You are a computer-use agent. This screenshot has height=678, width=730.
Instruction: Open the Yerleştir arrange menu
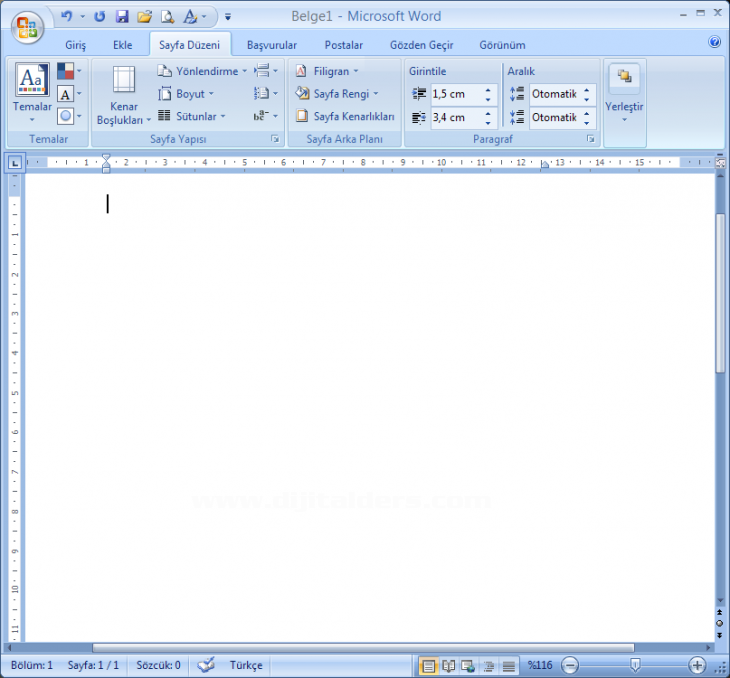point(624,95)
